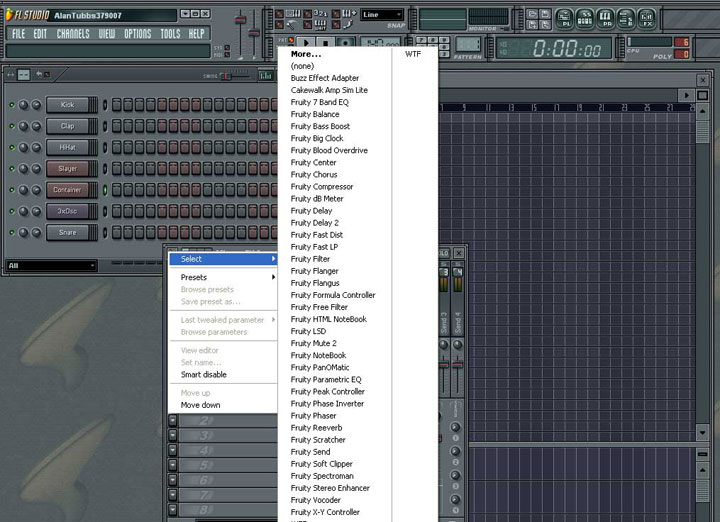Click the Snare channel button
Image resolution: width=720 pixels, height=522 pixels.
(68, 232)
